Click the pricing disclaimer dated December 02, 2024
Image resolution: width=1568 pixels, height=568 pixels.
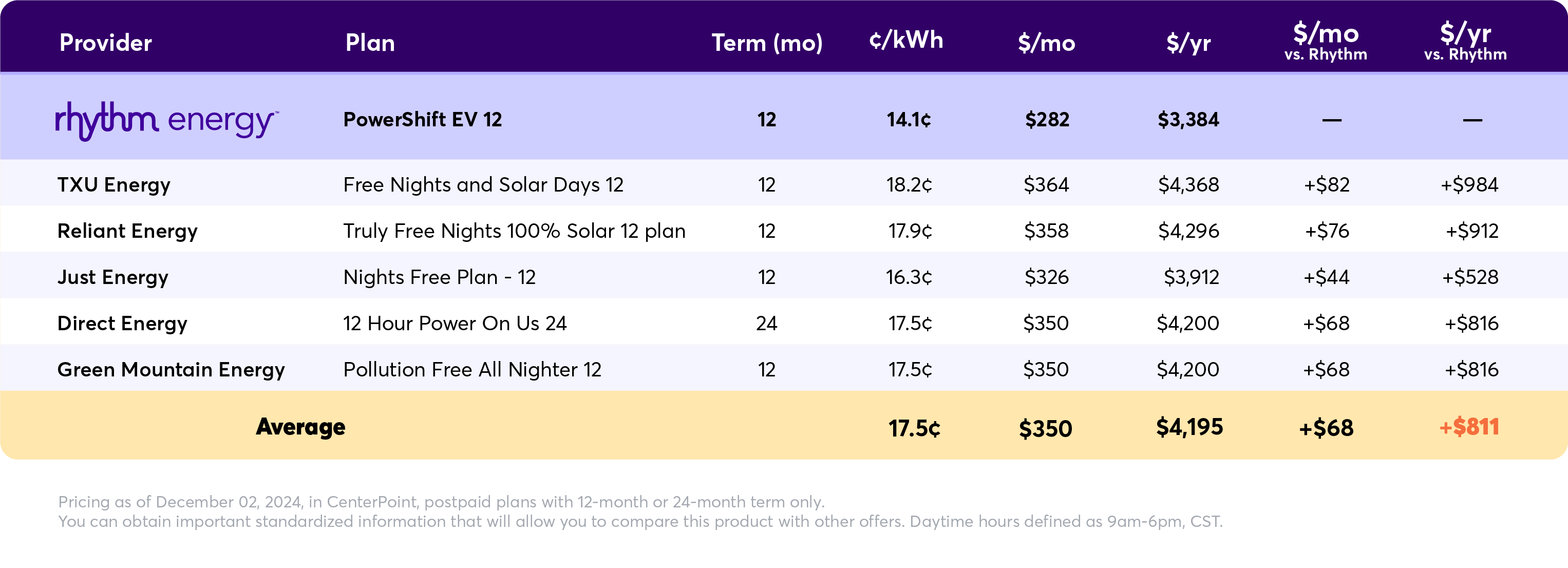tap(441, 502)
